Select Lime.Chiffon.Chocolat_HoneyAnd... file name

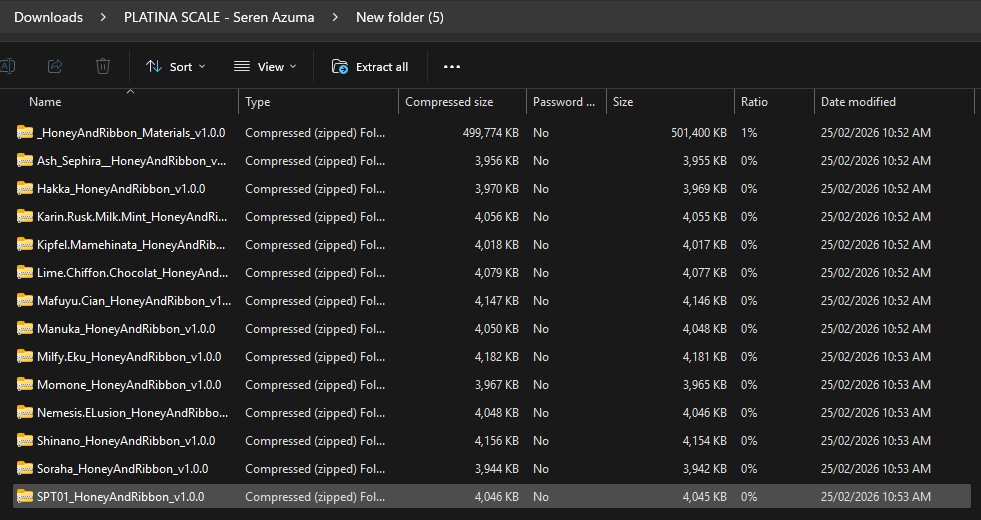(133, 273)
